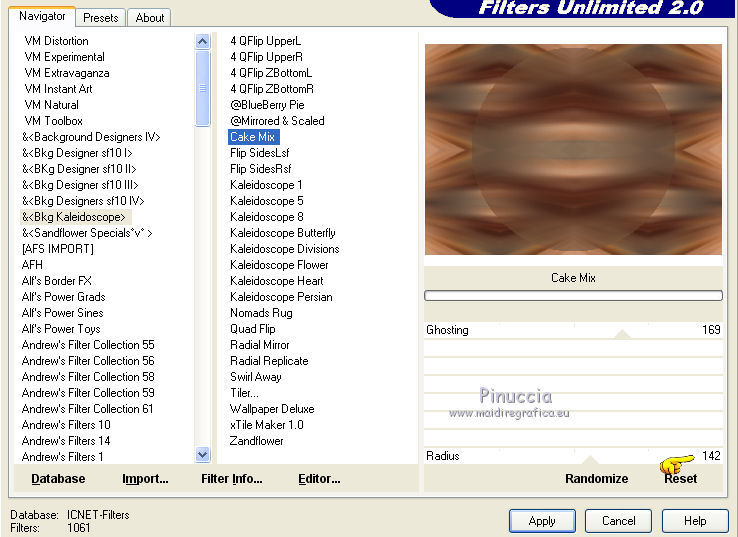Select Alf's Power Toys category
Screen dimensions: 738x537
point(61,329)
